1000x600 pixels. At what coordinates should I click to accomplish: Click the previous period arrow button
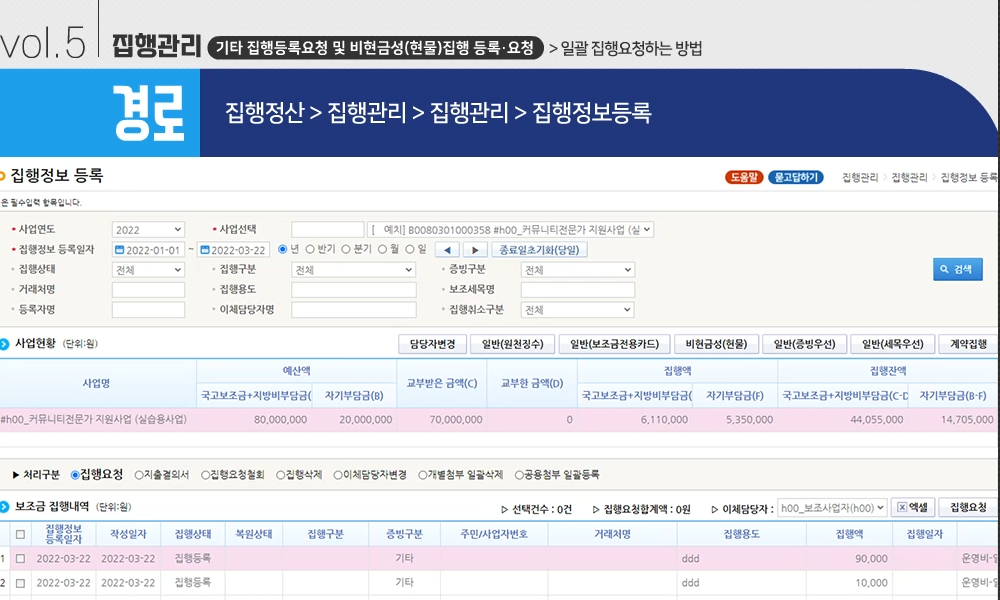pos(447,250)
